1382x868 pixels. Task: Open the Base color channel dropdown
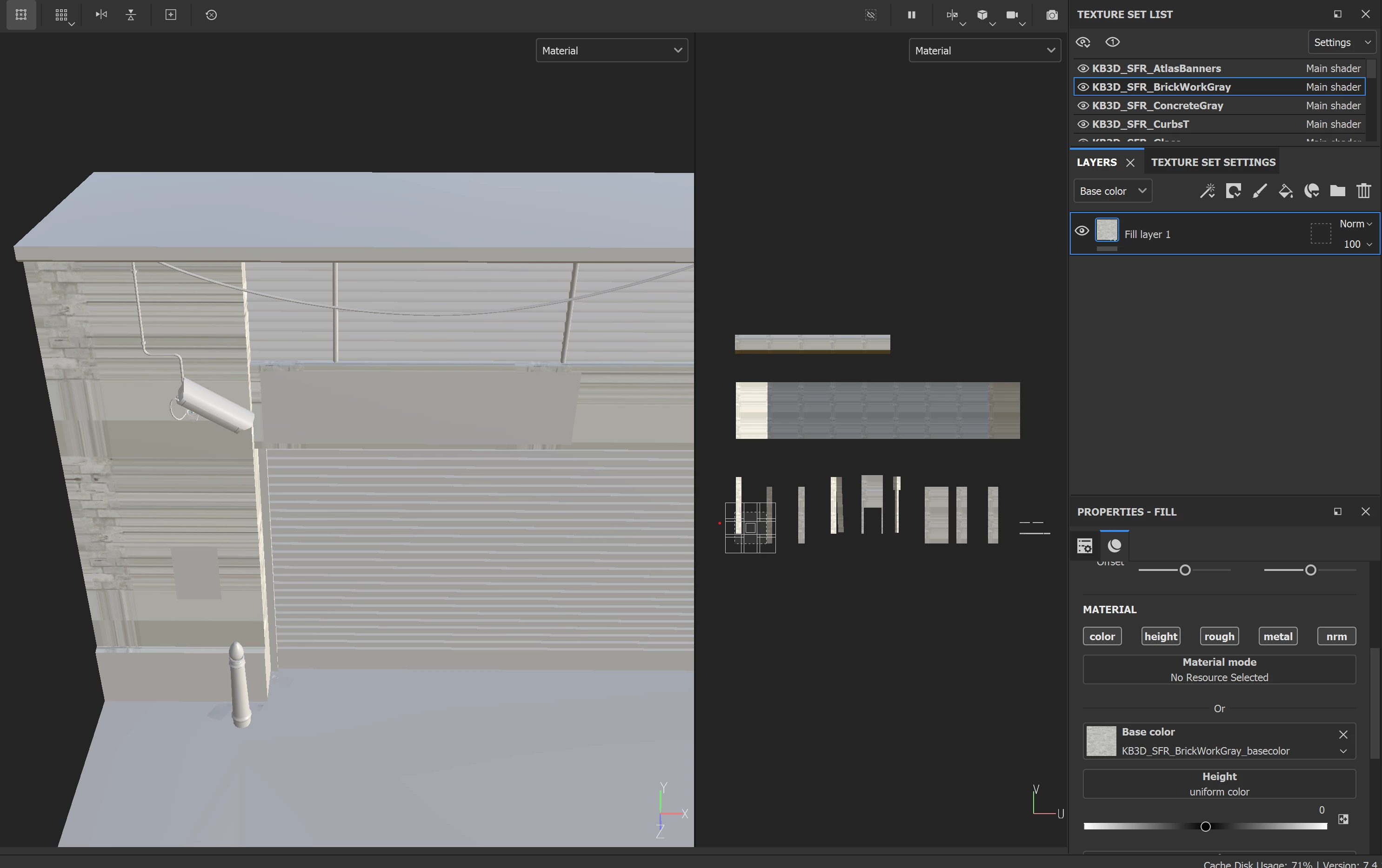(x=1112, y=191)
